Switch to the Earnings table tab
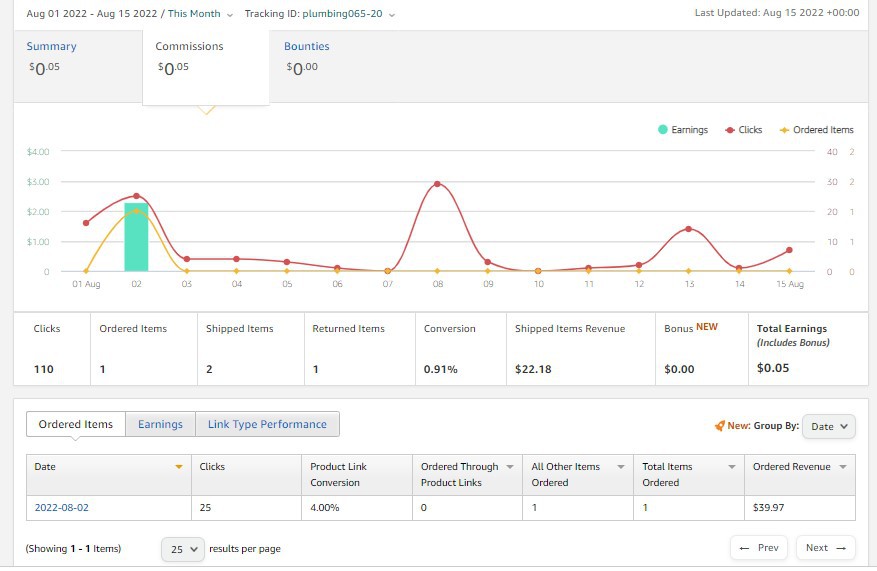The height and width of the screenshot is (571, 877). pyautogui.click(x=161, y=424)
